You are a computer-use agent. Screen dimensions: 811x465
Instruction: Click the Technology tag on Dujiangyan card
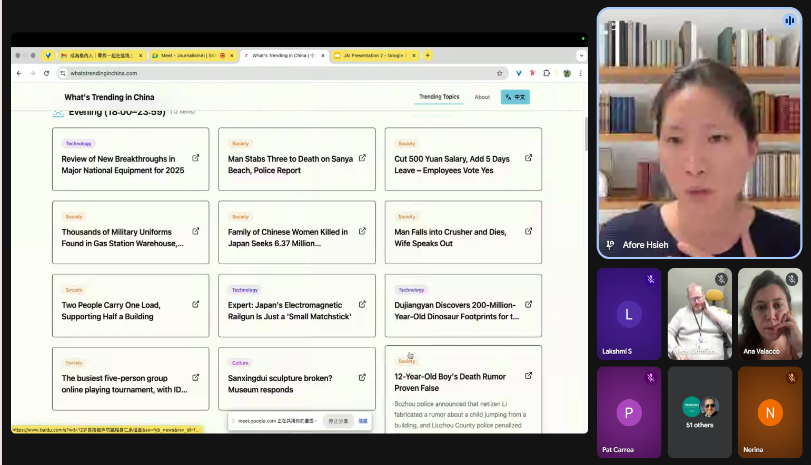[x=411, y=290]
